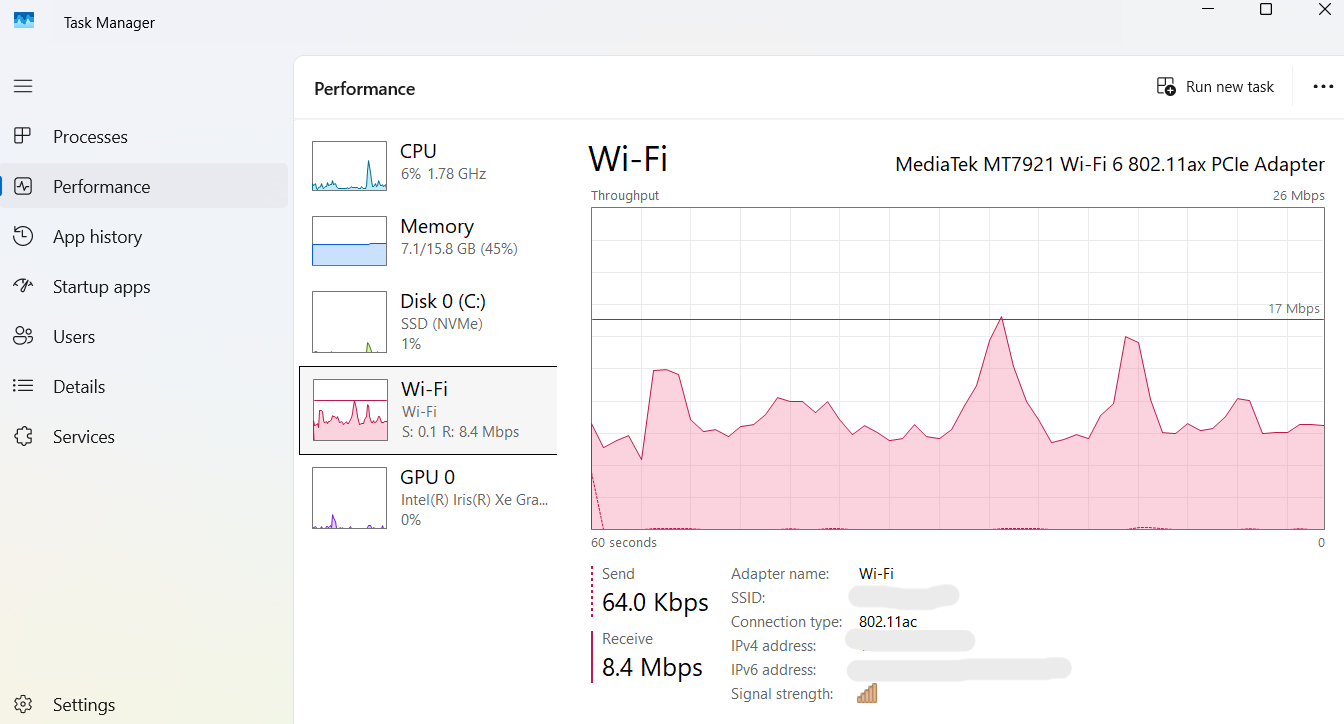Click the Disk 0 (C:) label
The height and width of the screenshot is (724, 1344).
tap(443, 301)
